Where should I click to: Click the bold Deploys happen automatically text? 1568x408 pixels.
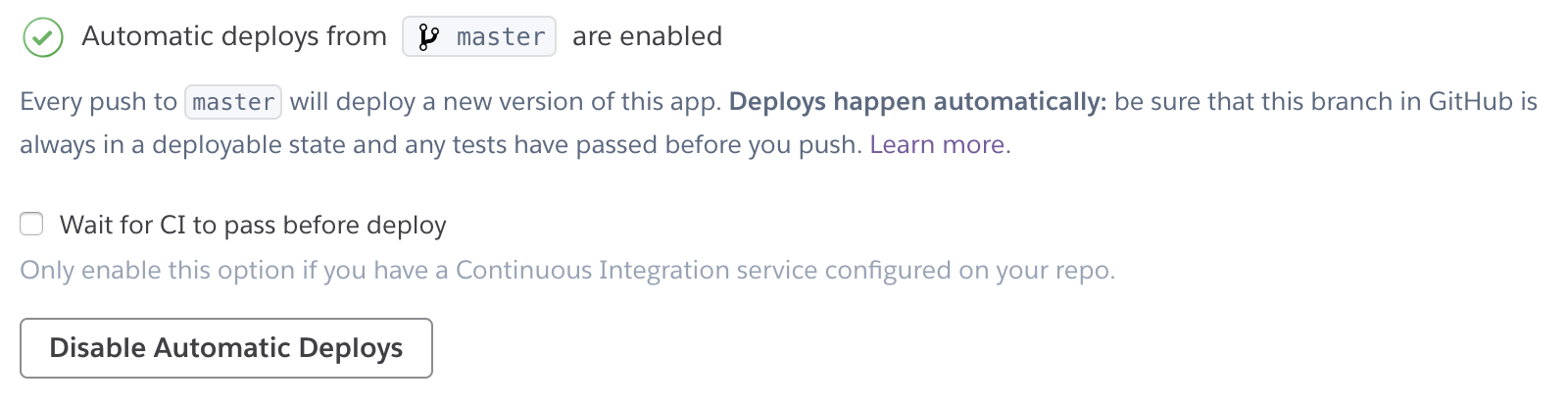(917, 102)
